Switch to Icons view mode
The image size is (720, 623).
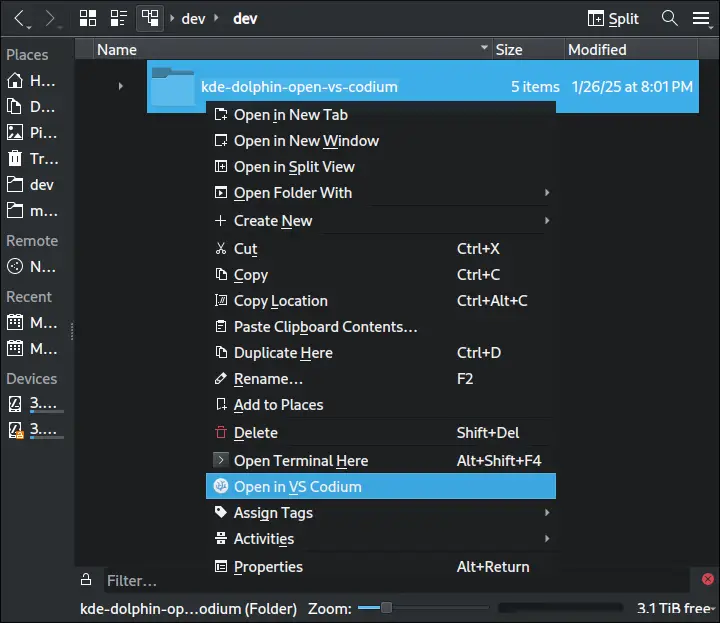tap(88, 18)
